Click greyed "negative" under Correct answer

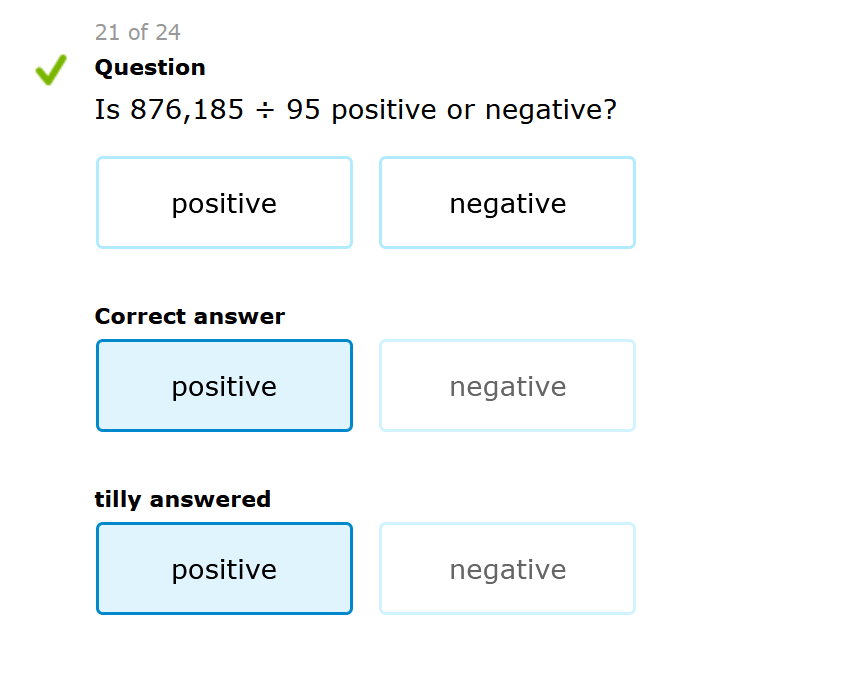[x=507, y=386]
